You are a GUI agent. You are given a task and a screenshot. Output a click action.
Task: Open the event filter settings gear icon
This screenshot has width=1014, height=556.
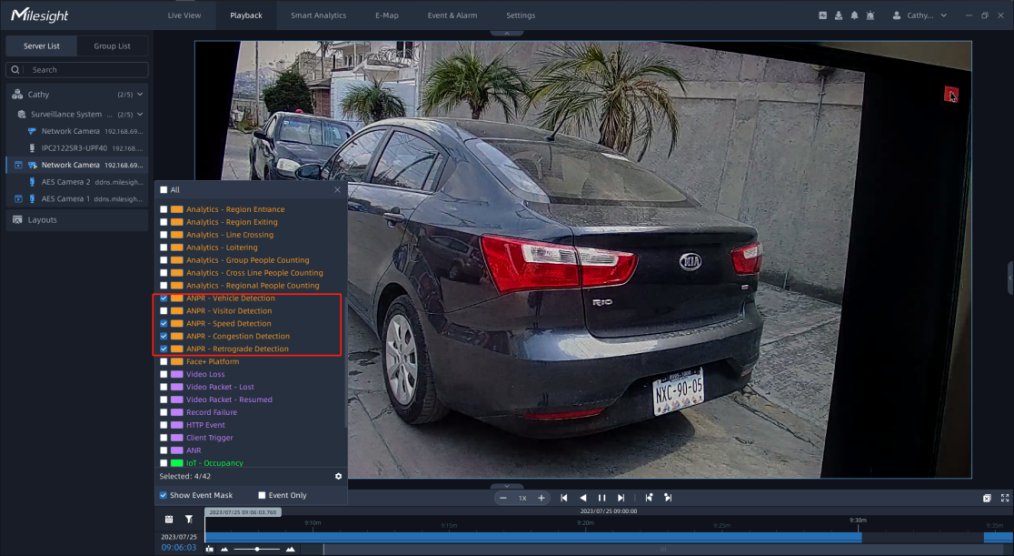pos(338,476)
